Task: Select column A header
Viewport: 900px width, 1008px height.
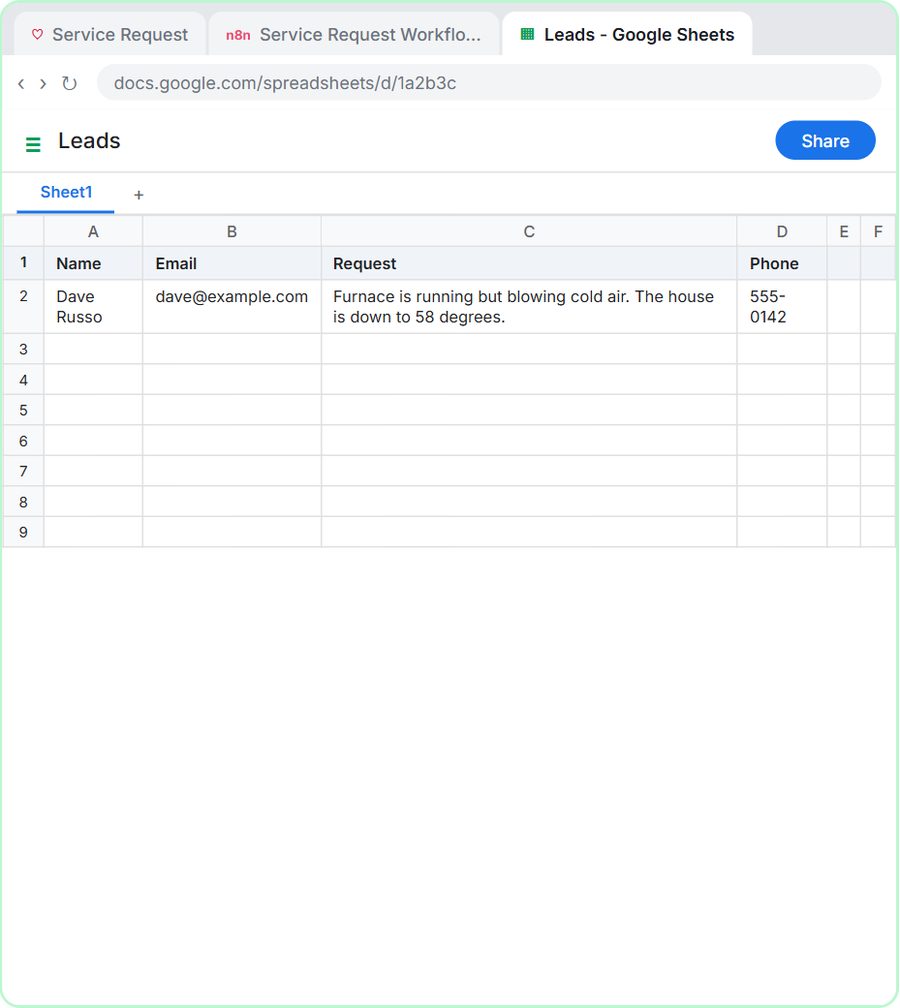Action: tap(93, 231)
